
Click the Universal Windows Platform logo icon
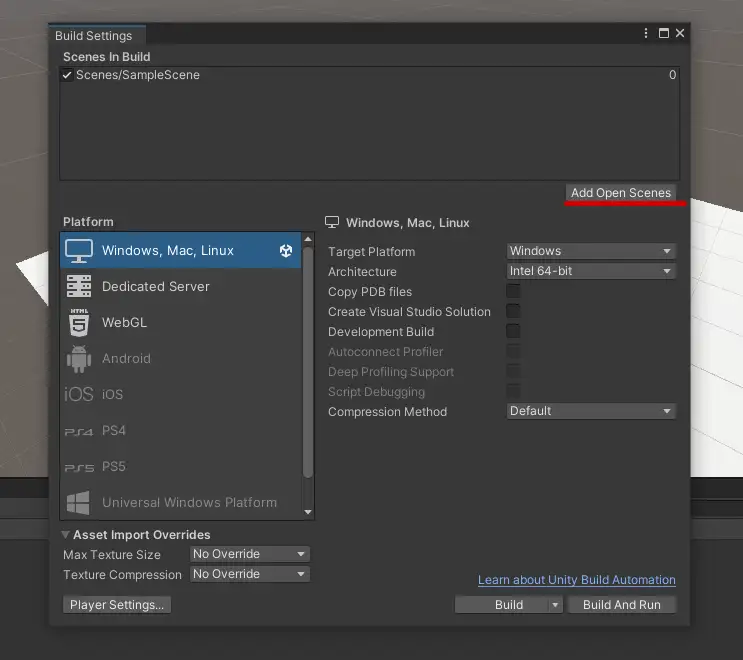click(x=78, y=502)
